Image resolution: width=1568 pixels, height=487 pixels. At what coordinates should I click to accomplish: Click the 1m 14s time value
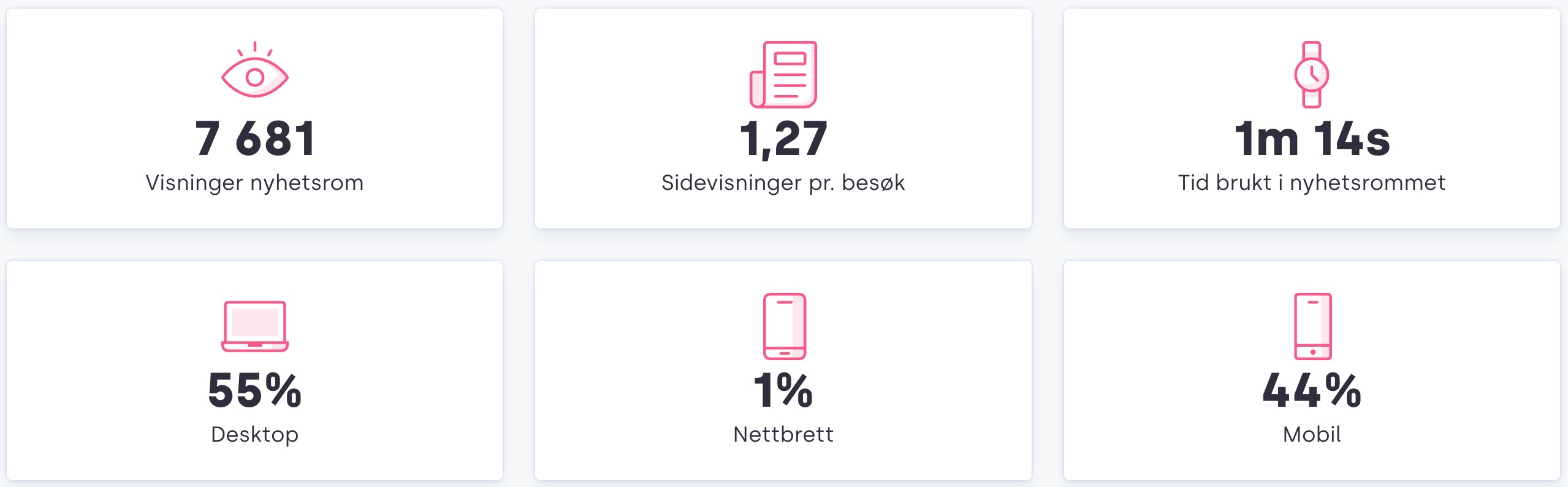1312,138
